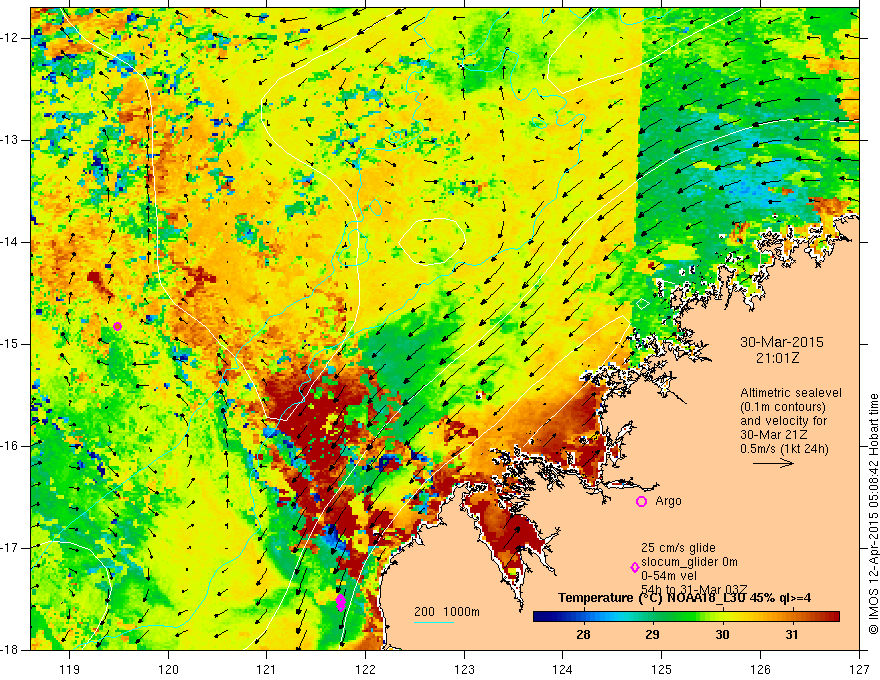Image resolution: width=880 pixels, height=680 pixels.
Task: Click the colorbar label 28
Action: tap(583, 635)
